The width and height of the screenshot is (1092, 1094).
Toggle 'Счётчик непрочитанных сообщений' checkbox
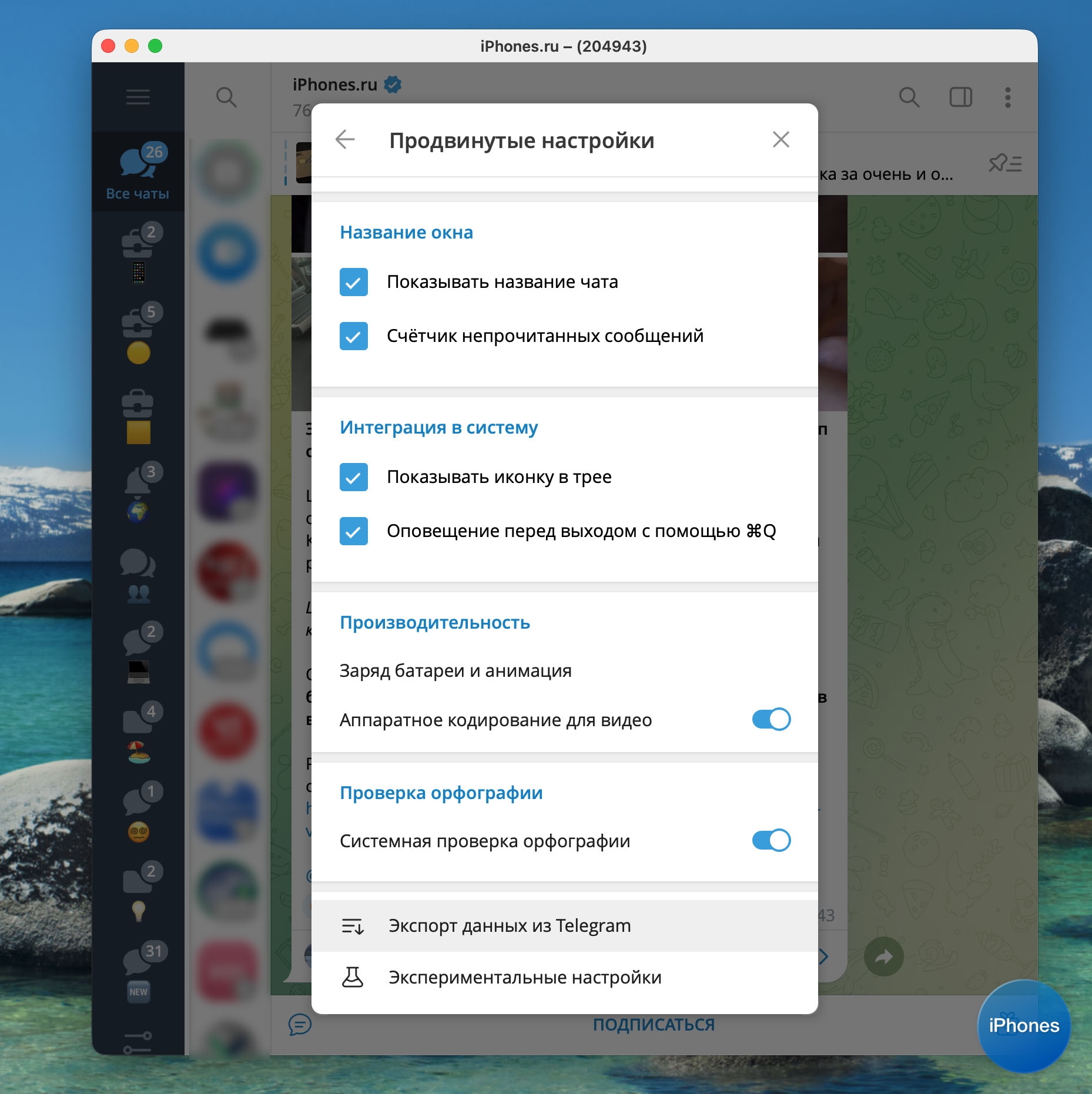pyautogui.click(x=354, y=336)
